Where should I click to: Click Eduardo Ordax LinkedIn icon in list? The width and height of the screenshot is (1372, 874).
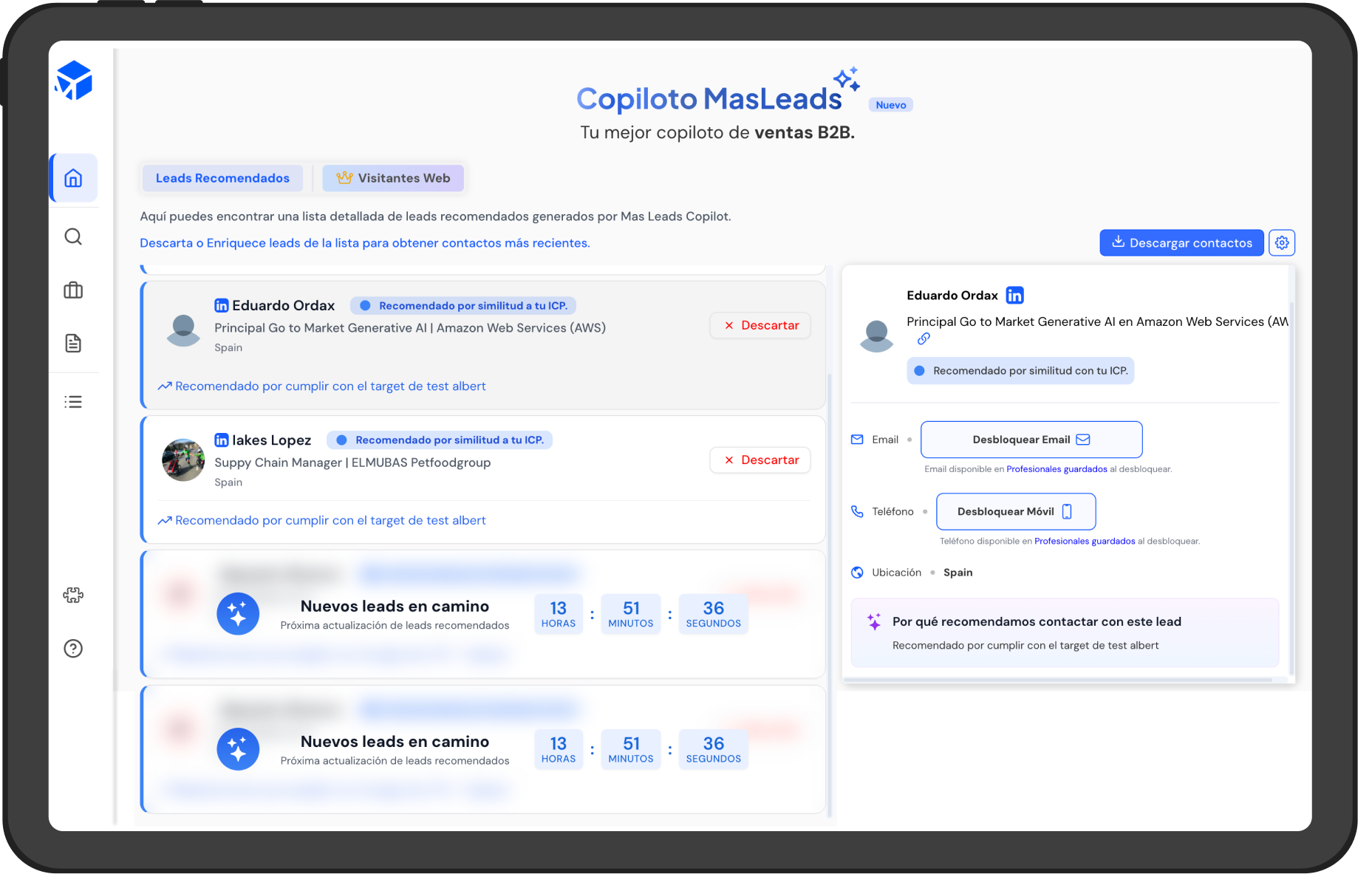pos(222,305)
